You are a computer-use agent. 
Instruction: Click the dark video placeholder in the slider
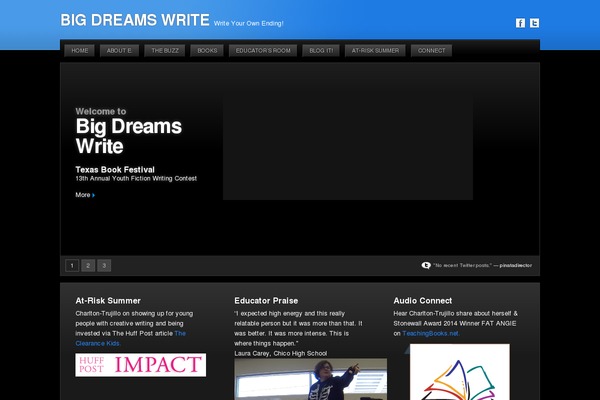(348, 147)
